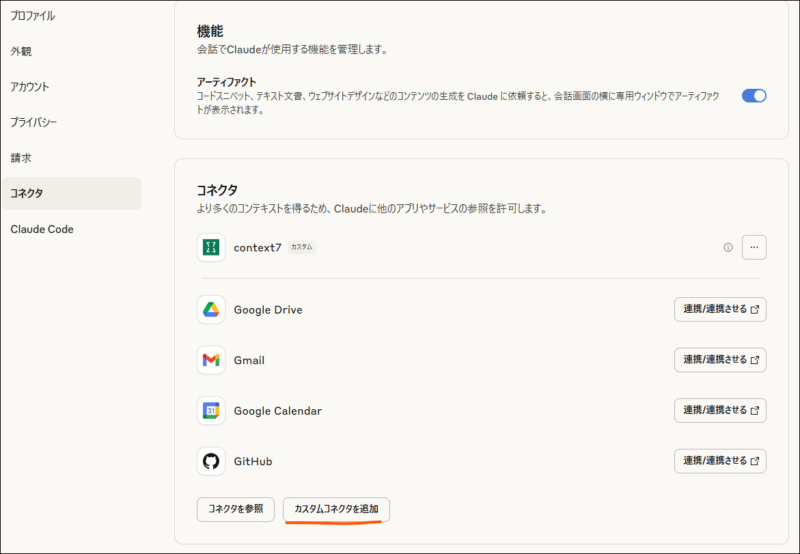Click the context7 connector name

[x=257, y=248]
